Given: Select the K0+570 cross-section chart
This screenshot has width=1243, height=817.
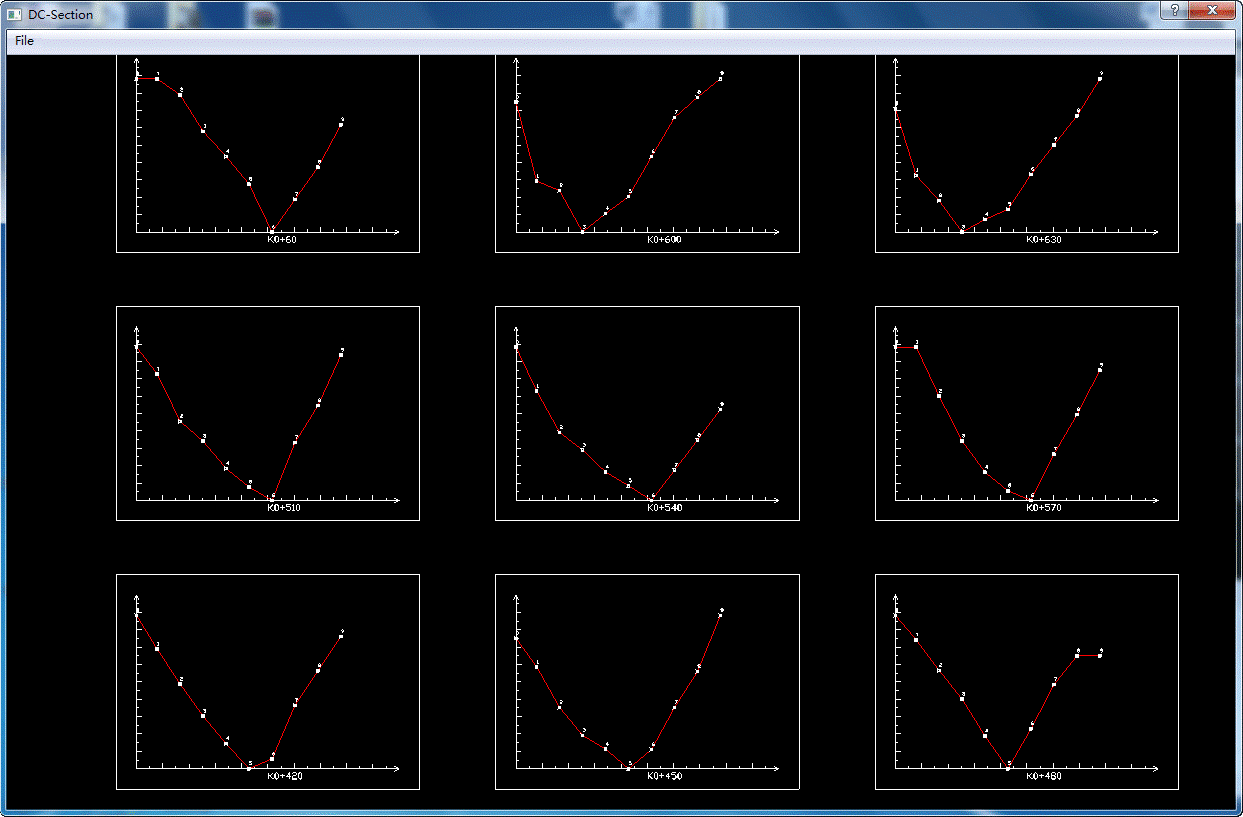Looking at the screenshot, I should pyautogui.click(x=1026, y=413).
